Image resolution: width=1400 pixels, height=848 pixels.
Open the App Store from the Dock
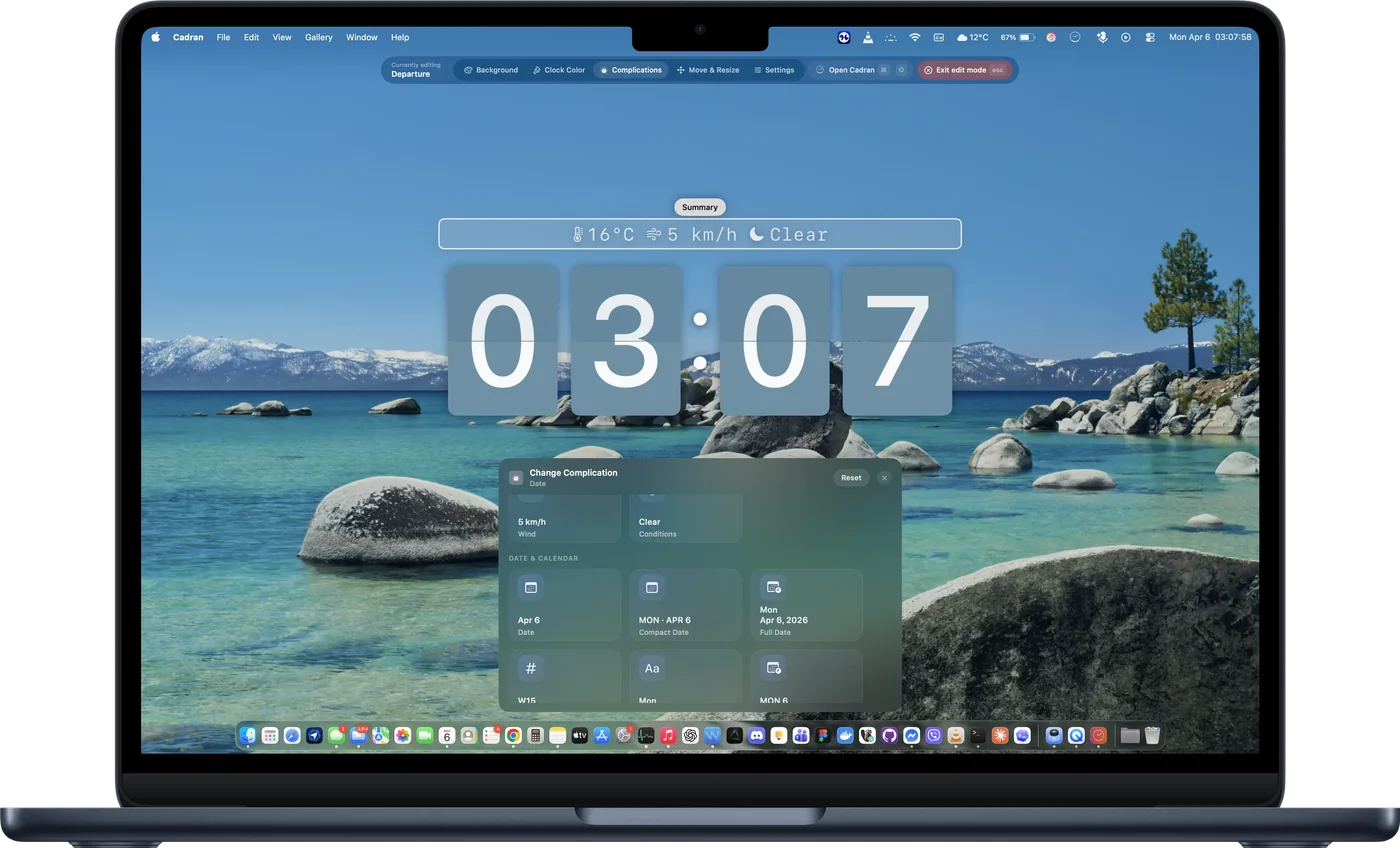coord(602,735)
